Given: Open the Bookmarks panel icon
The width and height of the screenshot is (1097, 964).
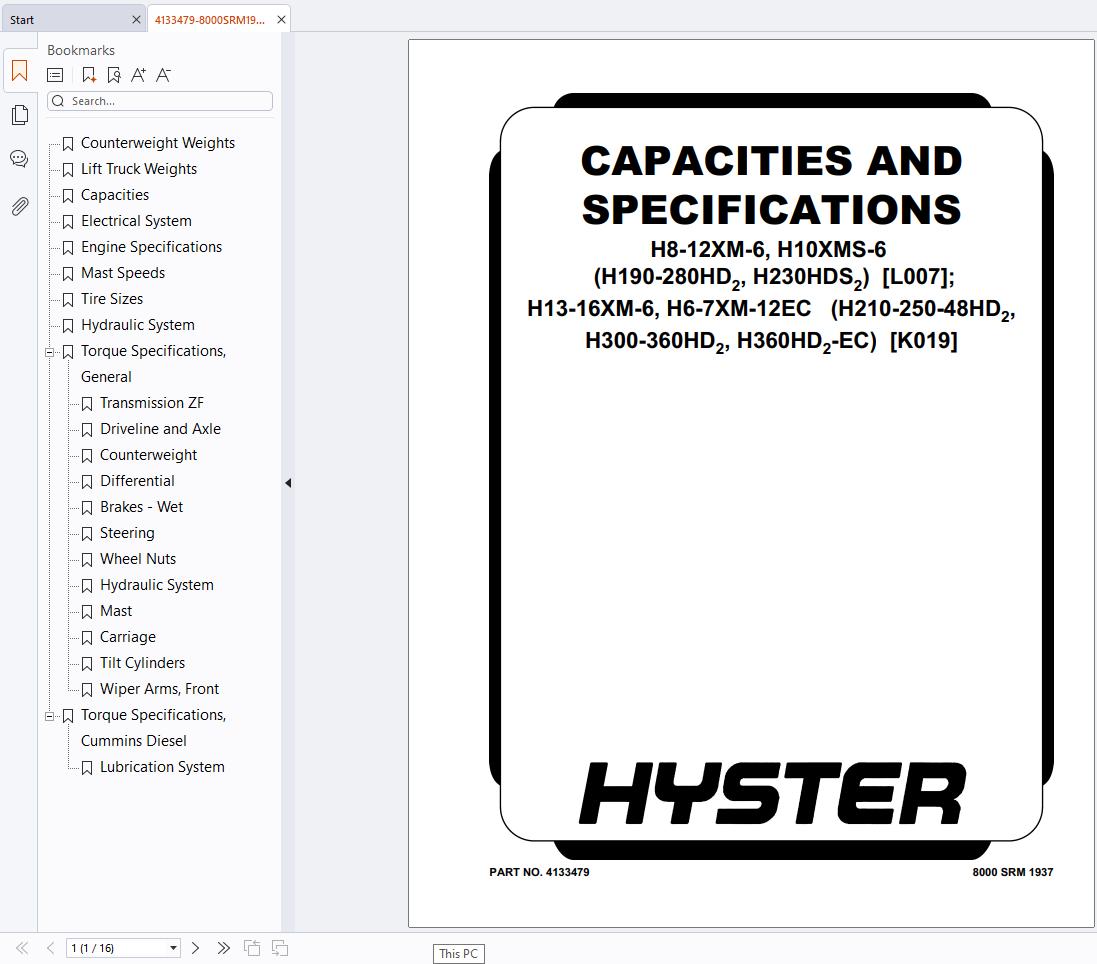Looking at the screenshot, I should [x=20, y=71].
